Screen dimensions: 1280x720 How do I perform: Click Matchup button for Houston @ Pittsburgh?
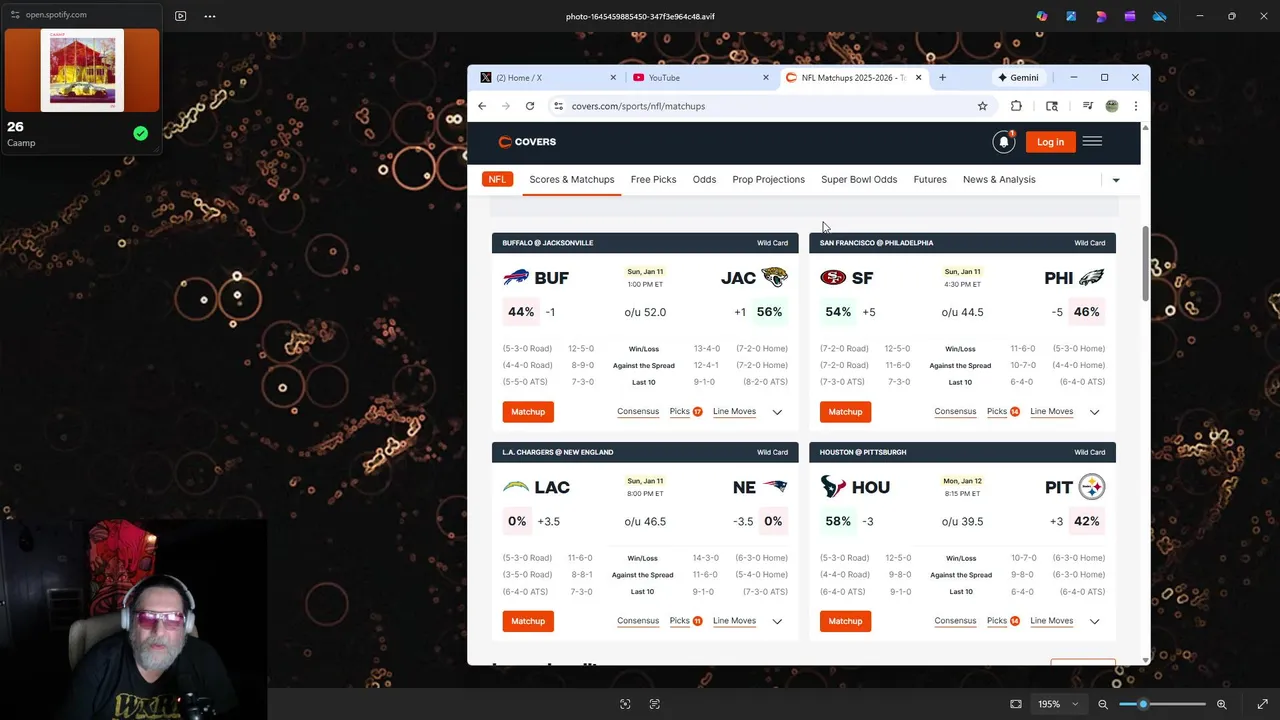click(x=845, y=621)
